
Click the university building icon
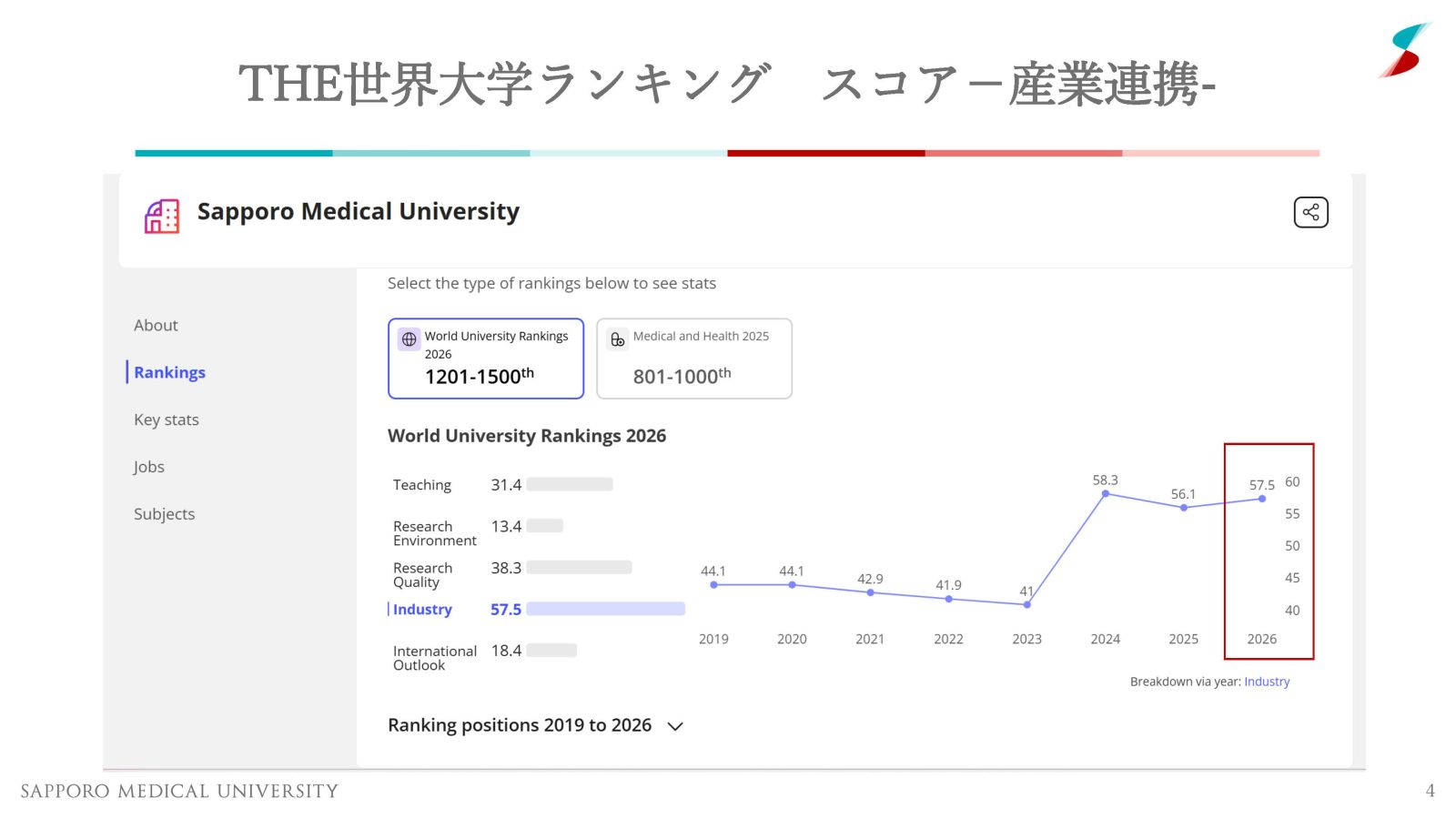coord(162,217)
